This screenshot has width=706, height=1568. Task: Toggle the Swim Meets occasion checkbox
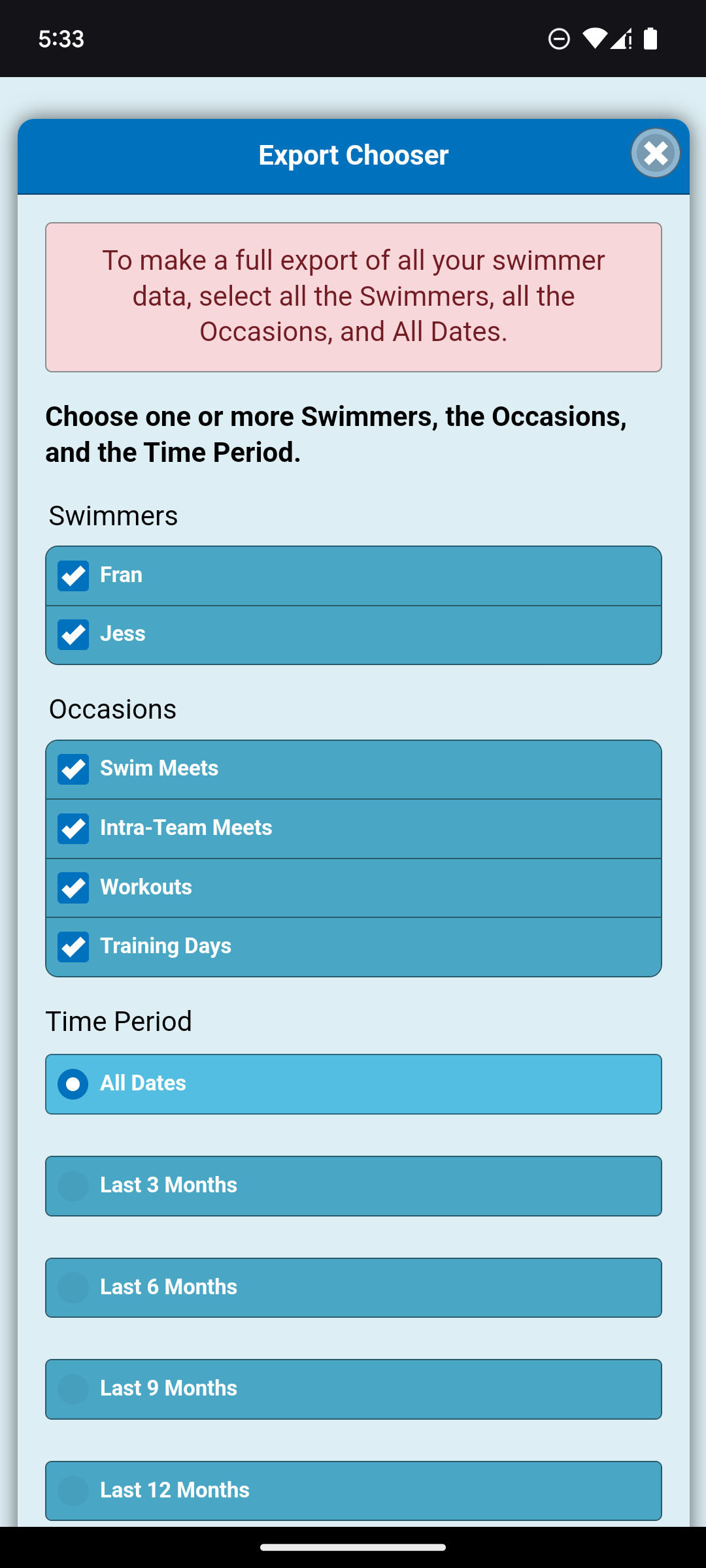pyautogui.click(x=73, y=769)
